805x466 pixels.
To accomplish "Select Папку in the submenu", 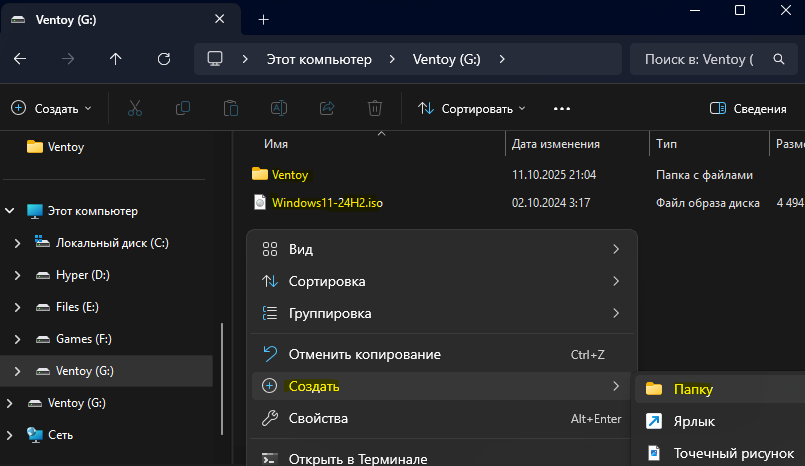I will [693, 389].
